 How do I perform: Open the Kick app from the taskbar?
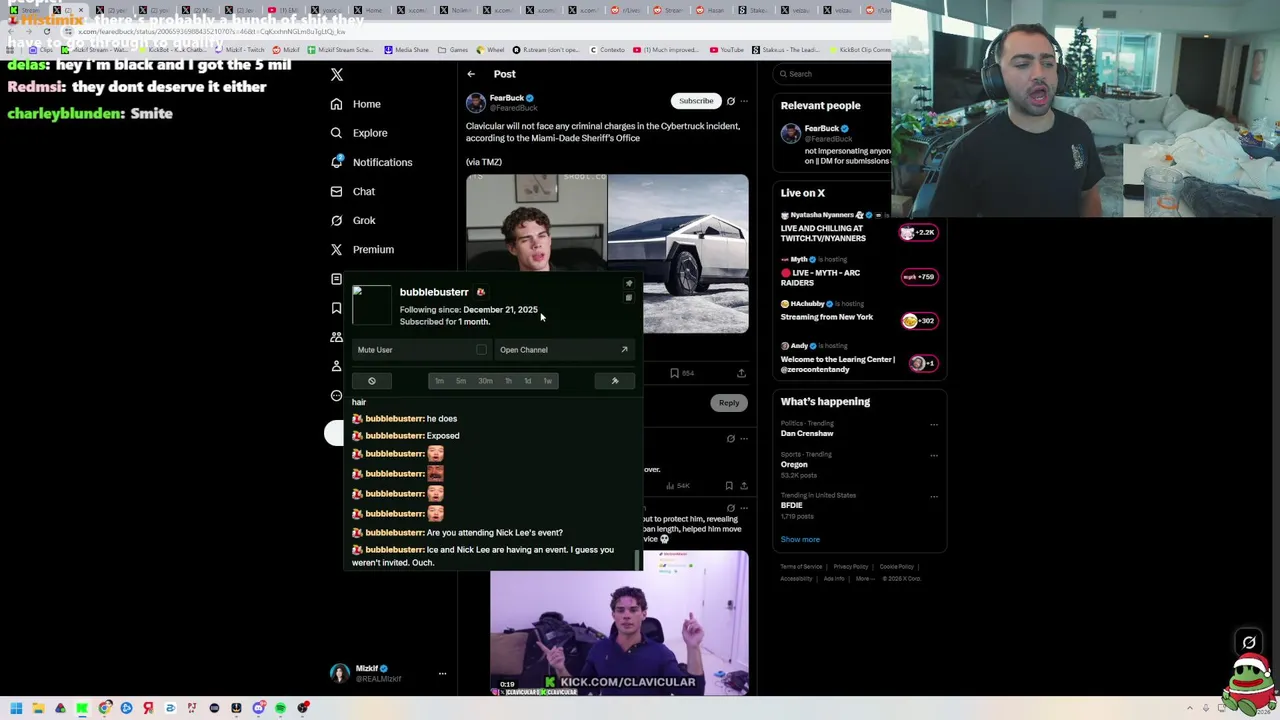click(82, 709)
